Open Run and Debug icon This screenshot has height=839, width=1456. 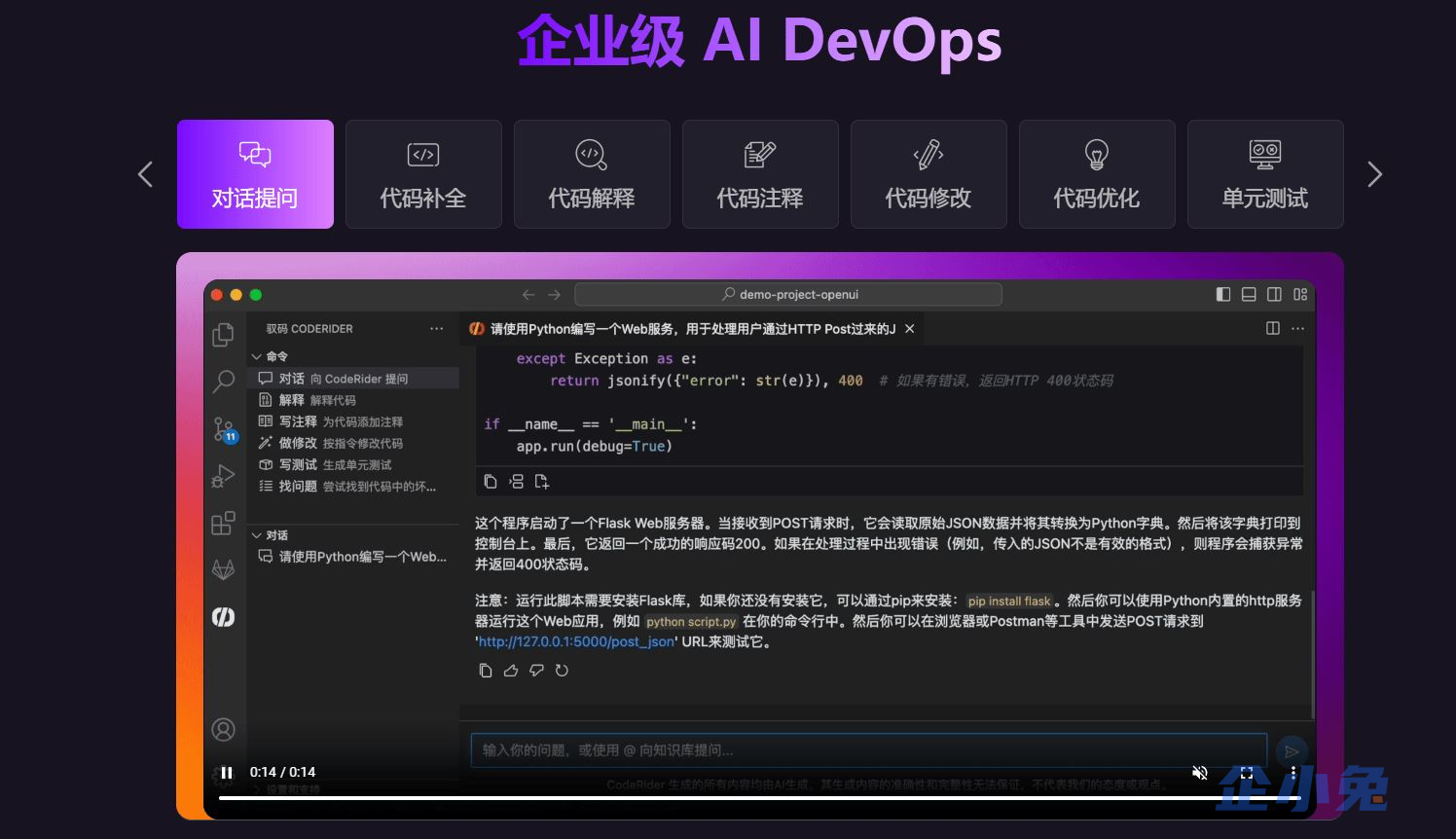click(224, 476)
